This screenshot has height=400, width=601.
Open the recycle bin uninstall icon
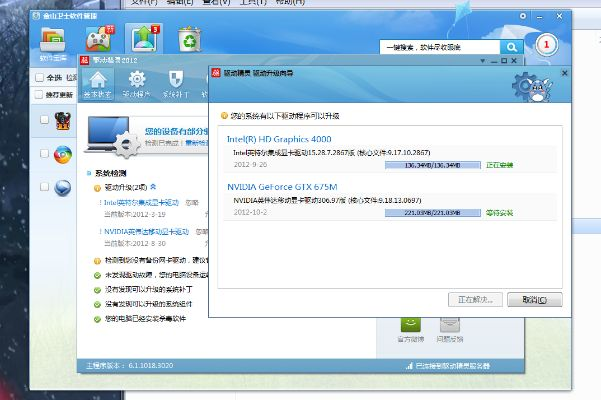189,39
